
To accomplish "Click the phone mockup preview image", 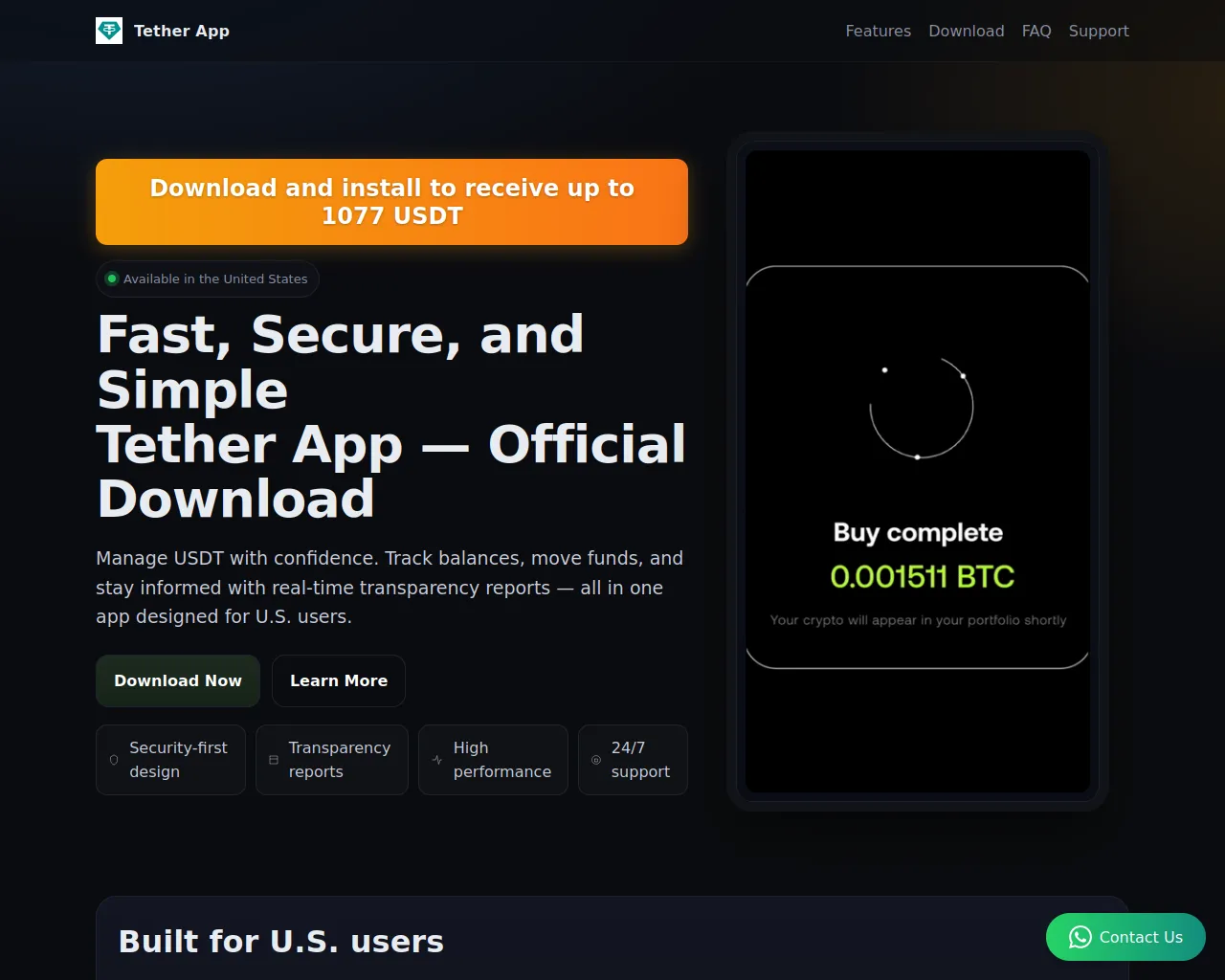I will (918, 471).
